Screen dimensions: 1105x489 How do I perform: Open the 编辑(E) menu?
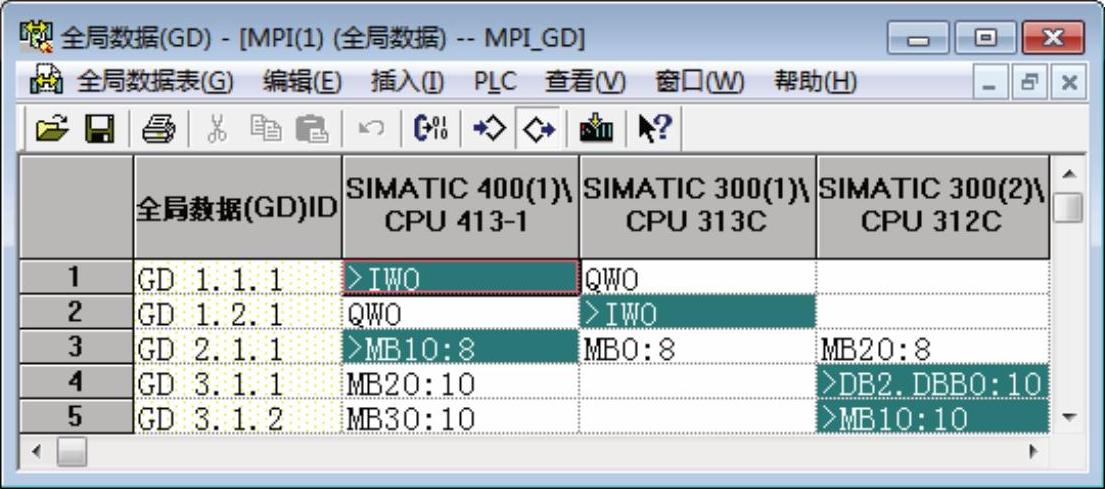[302, 82]
